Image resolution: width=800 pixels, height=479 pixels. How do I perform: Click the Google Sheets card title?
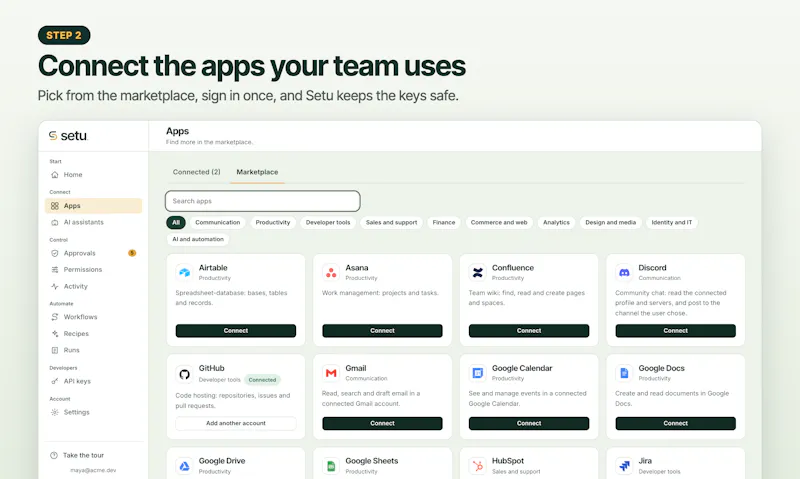371,461
